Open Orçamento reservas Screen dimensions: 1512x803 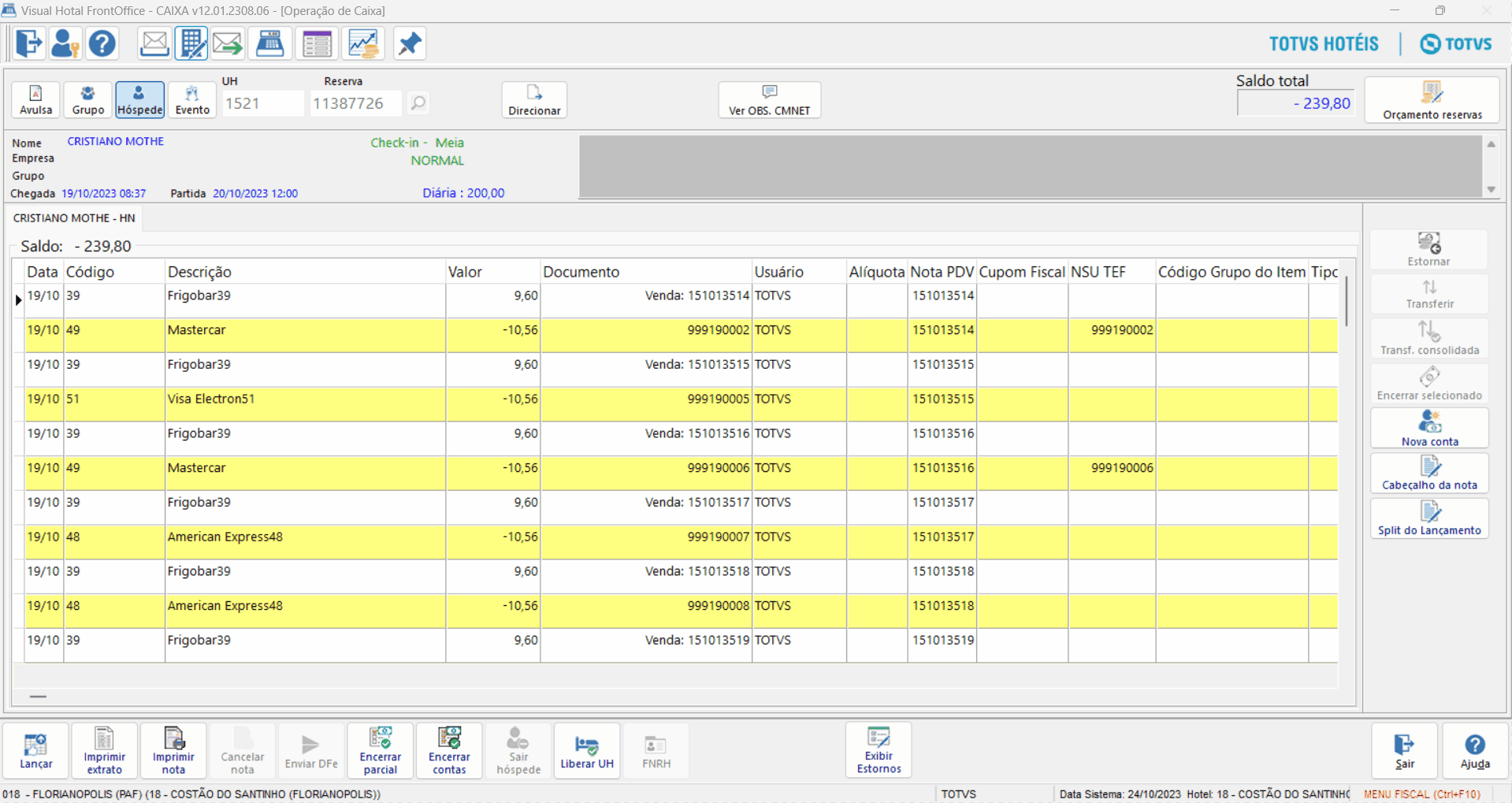(1432, 100)
